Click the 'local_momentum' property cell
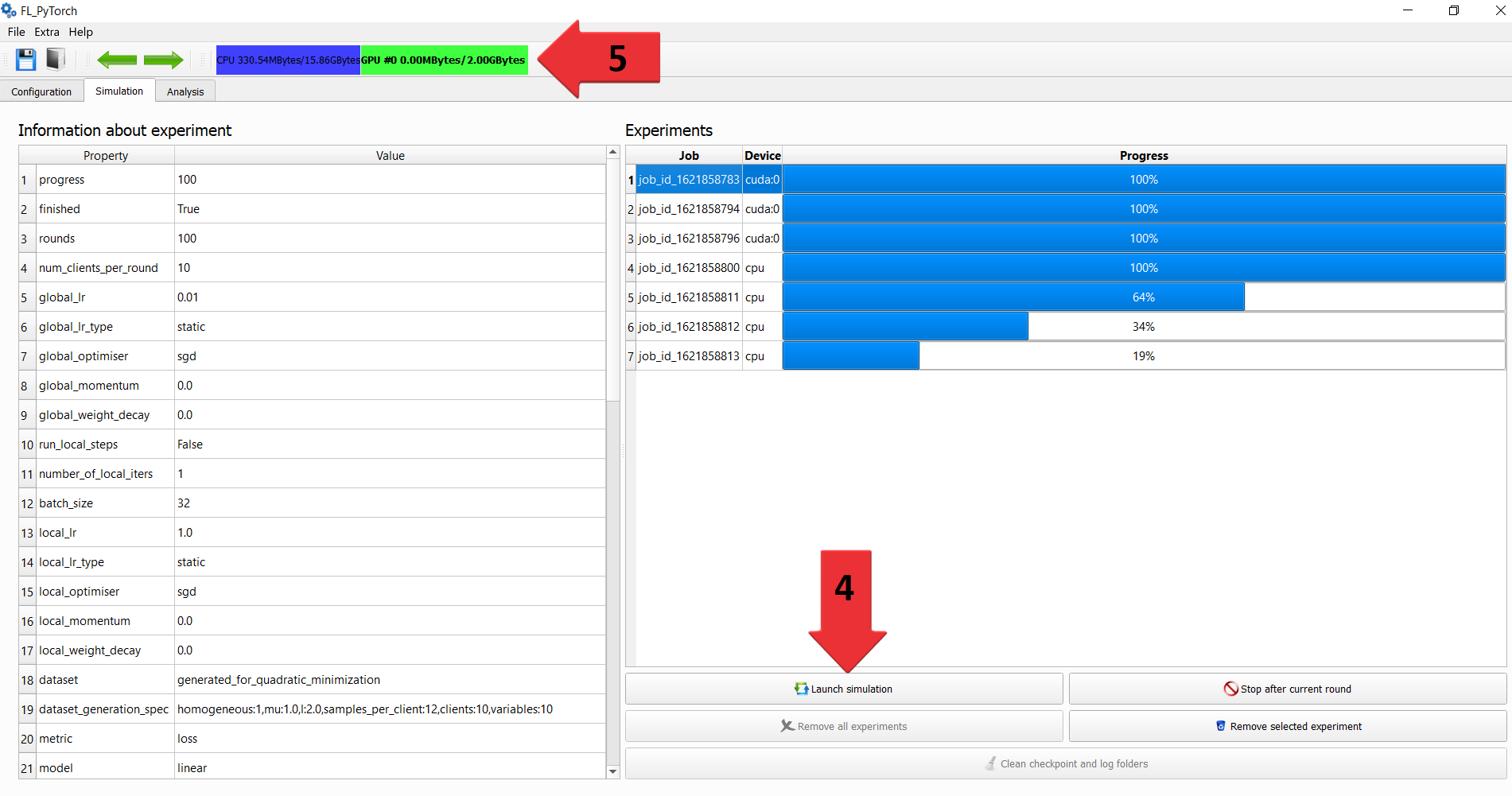1512x796 pixels. tap(105, 621)
